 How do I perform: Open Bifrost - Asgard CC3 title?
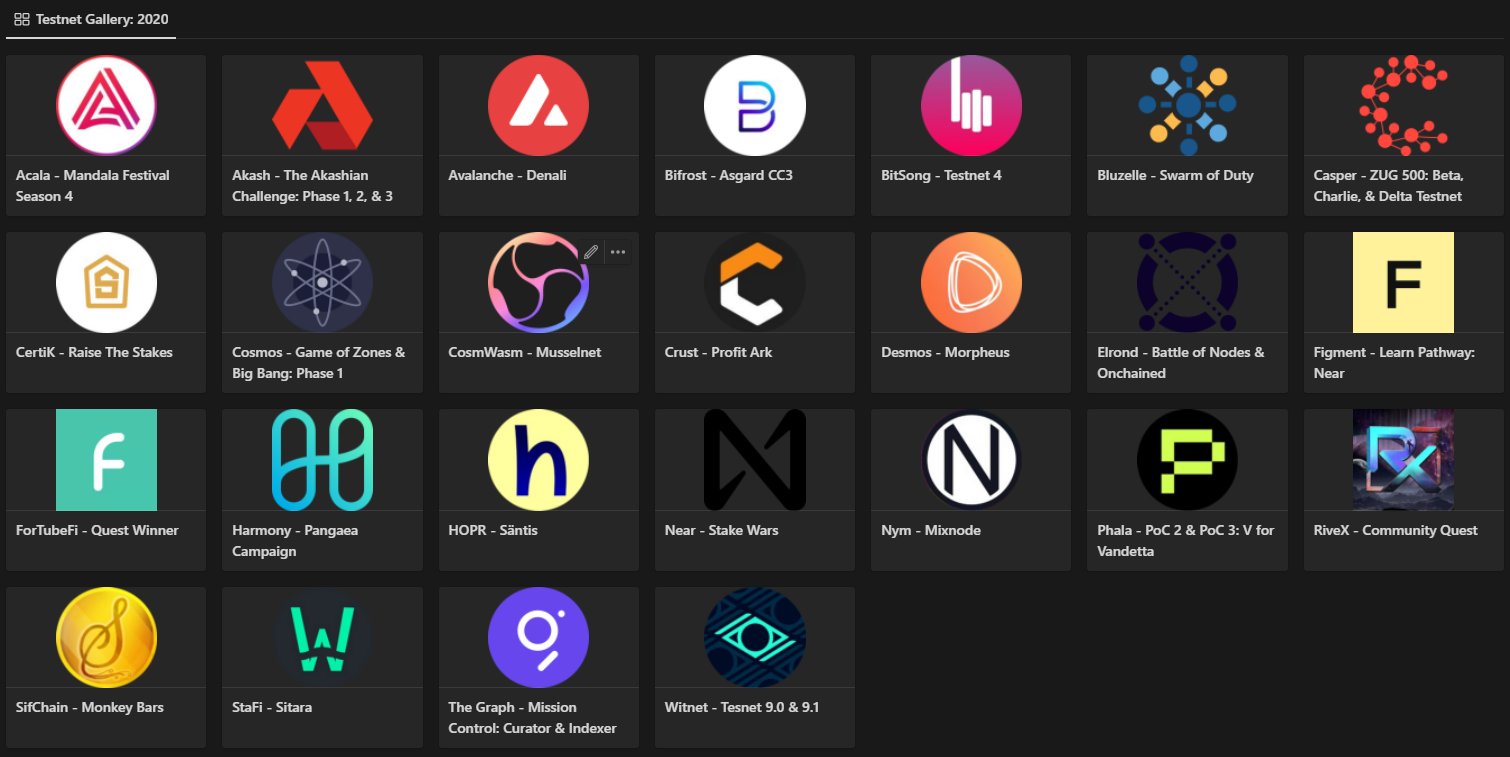coord(728,175)
